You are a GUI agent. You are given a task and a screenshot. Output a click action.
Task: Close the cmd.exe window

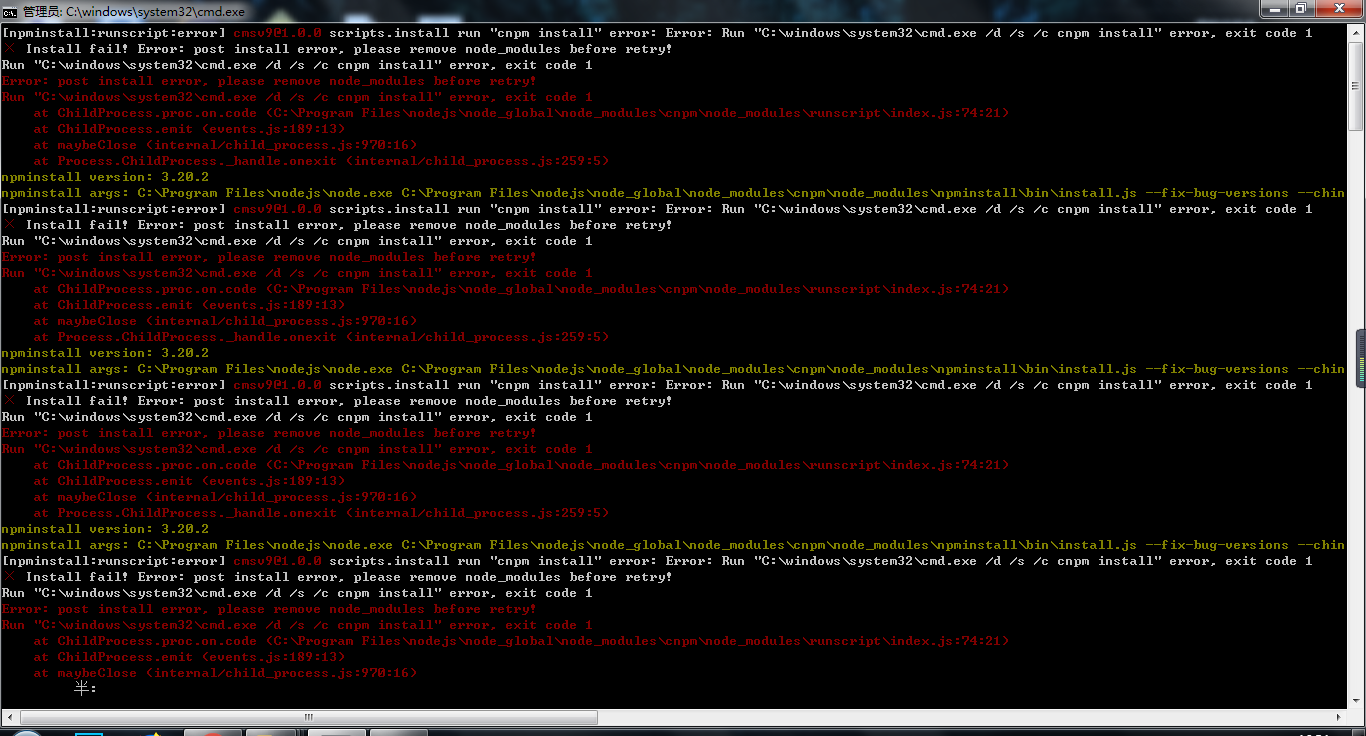point(1337,9)
